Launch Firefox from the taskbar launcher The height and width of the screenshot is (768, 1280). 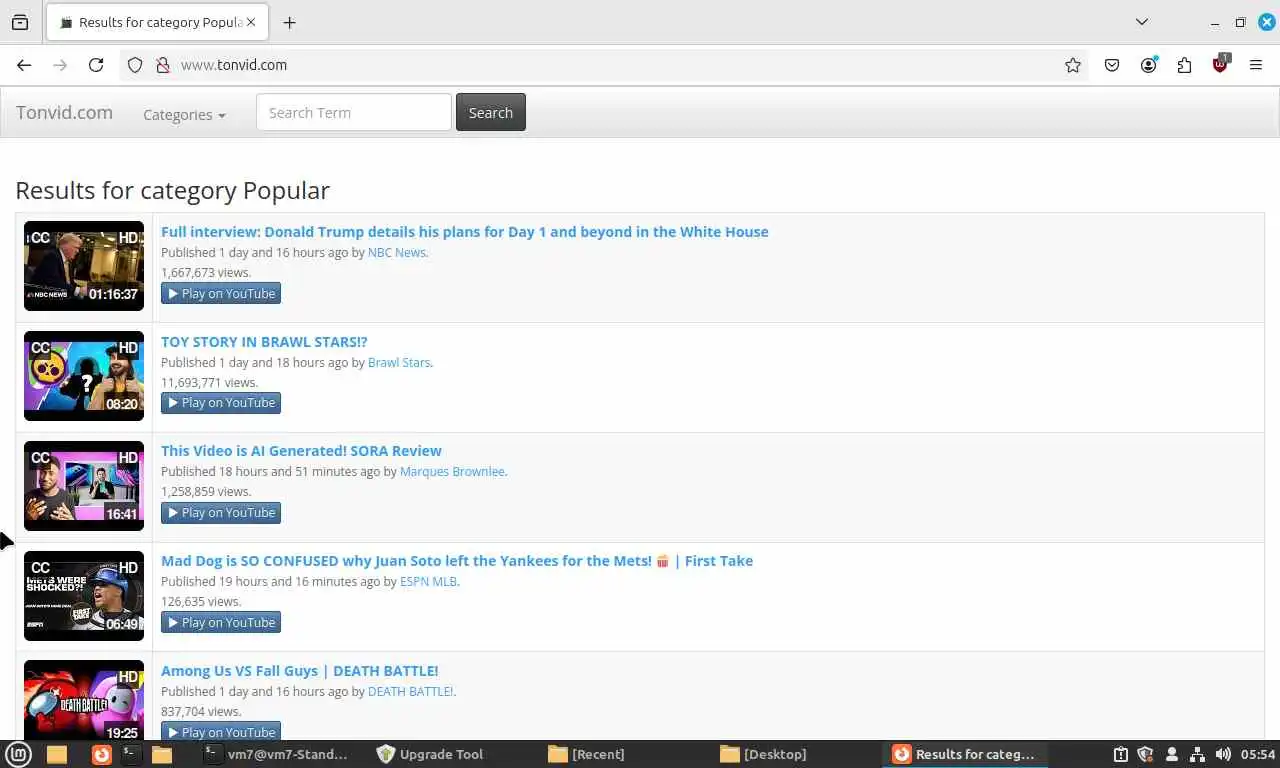[x=102, y=754]
